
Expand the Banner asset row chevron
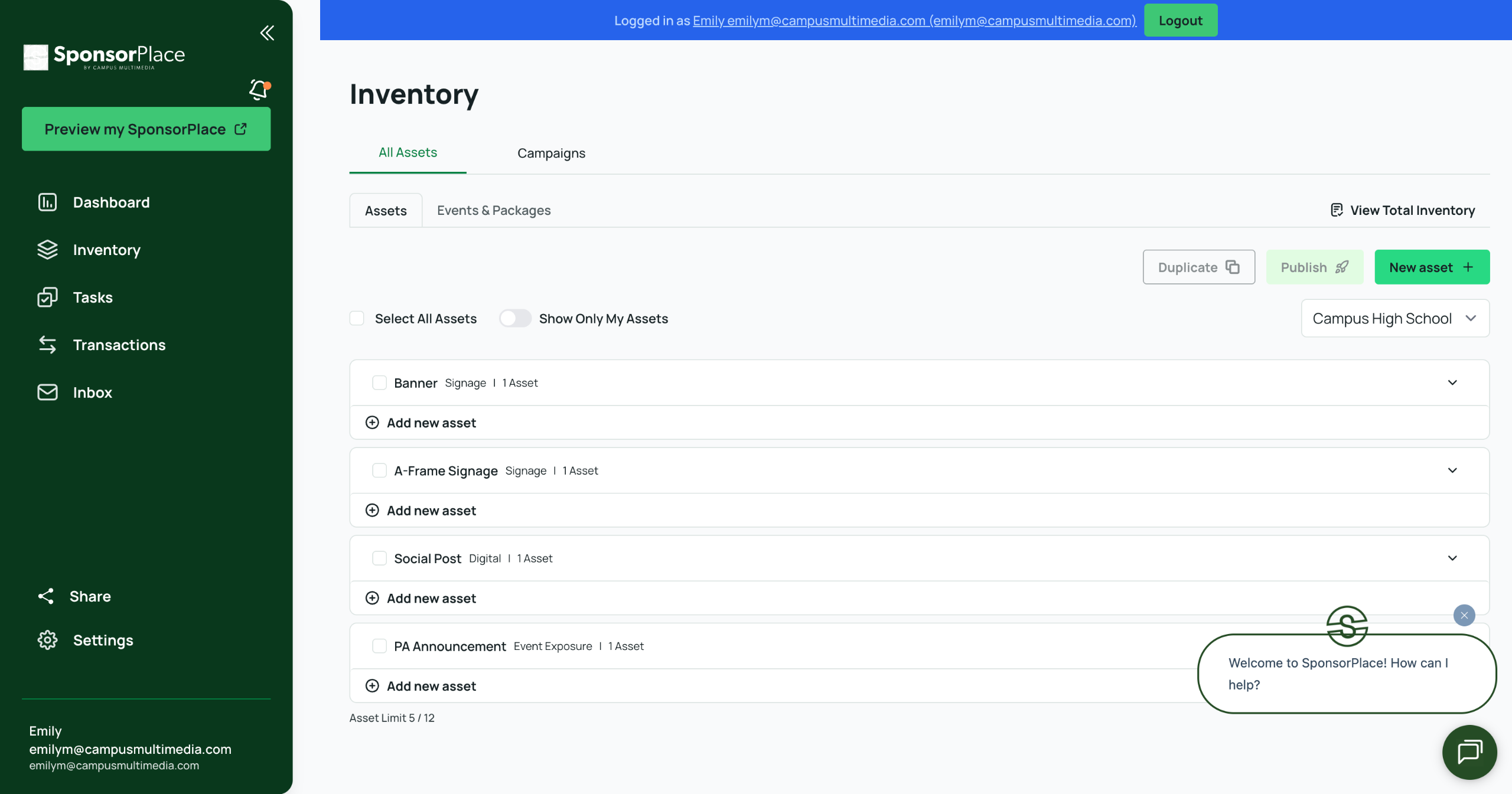(x=1452, y=383)
